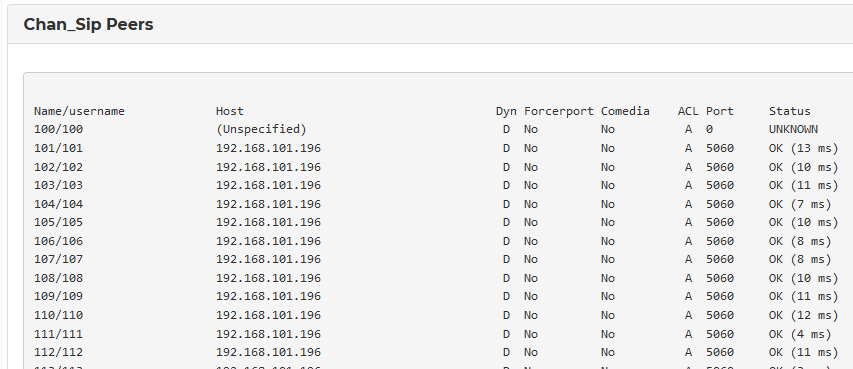
Task: Click host IP in the 105/105 row
Action: (x=268, y=222)
